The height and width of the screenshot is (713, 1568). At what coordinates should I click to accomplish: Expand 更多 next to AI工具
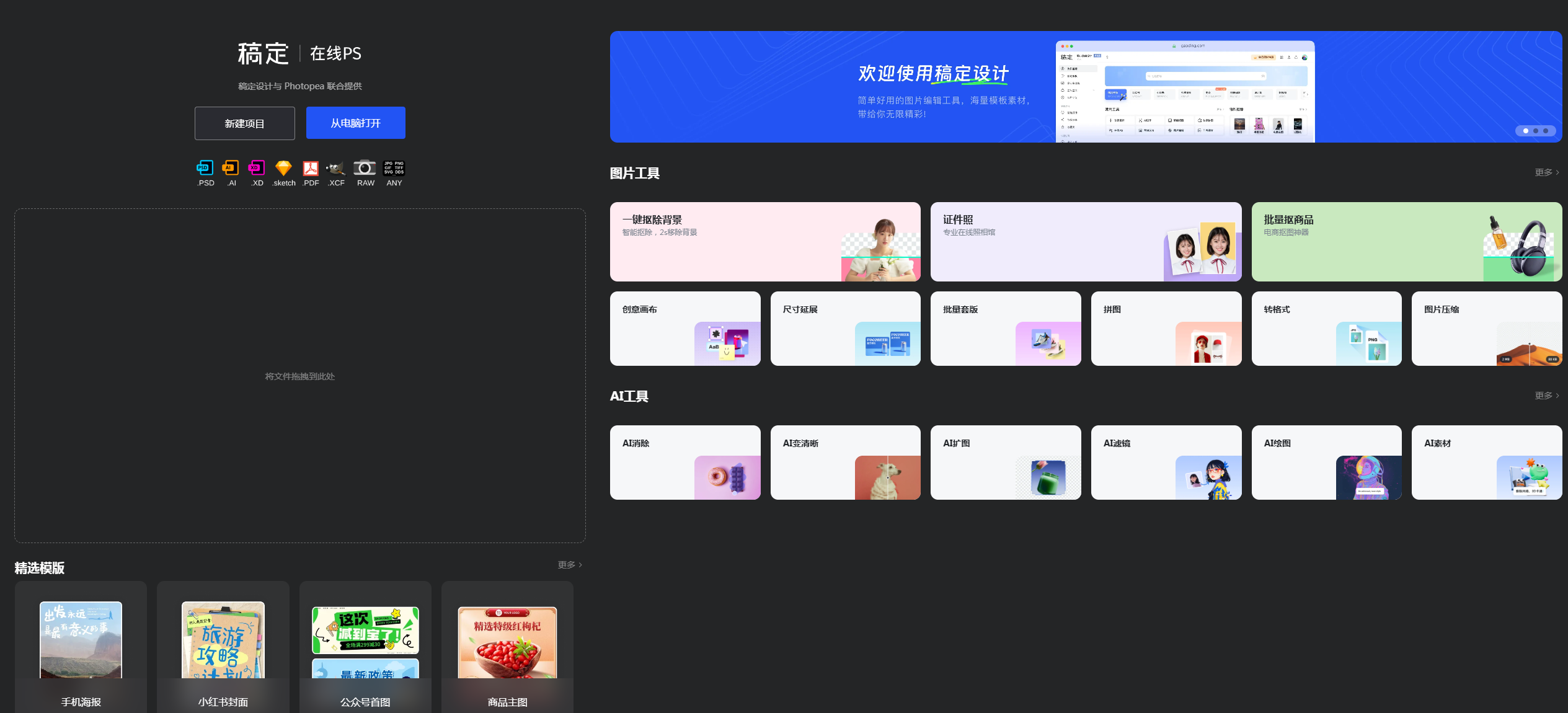click(1545, 395)
